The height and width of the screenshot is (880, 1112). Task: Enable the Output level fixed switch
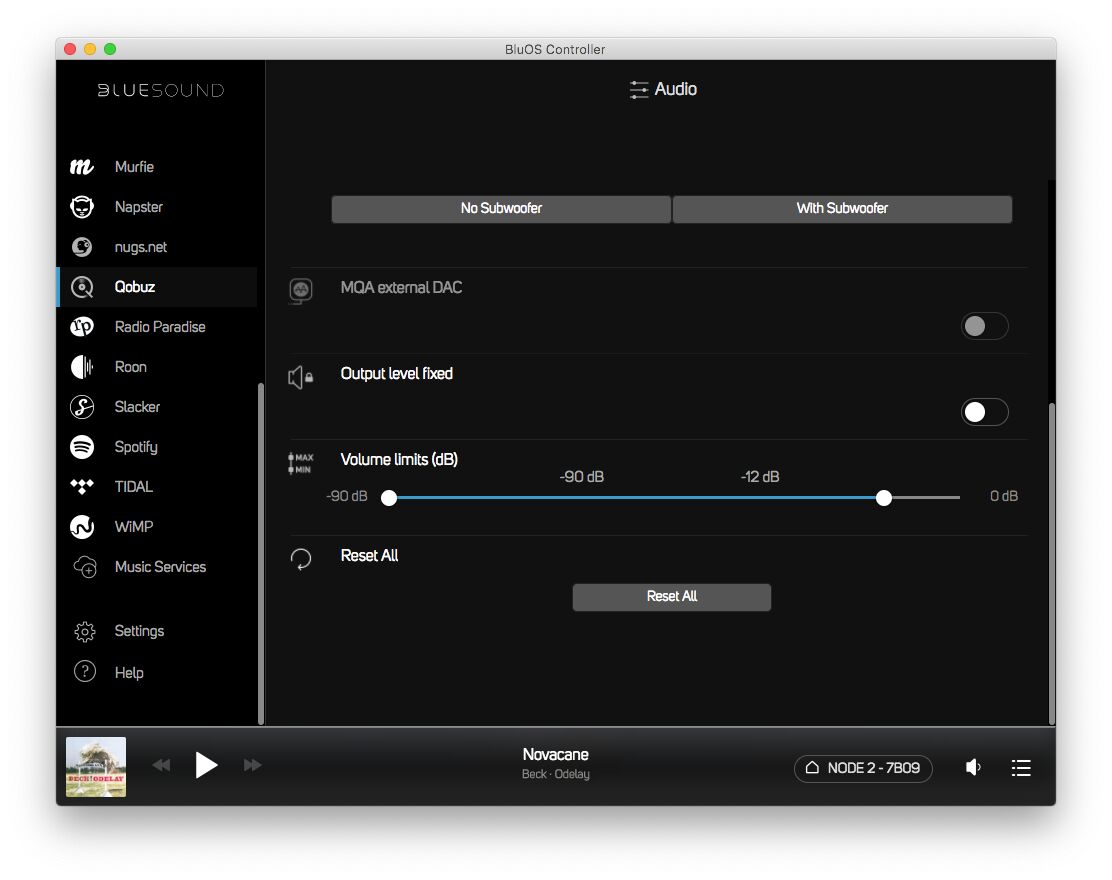click(x=984, y=412)
